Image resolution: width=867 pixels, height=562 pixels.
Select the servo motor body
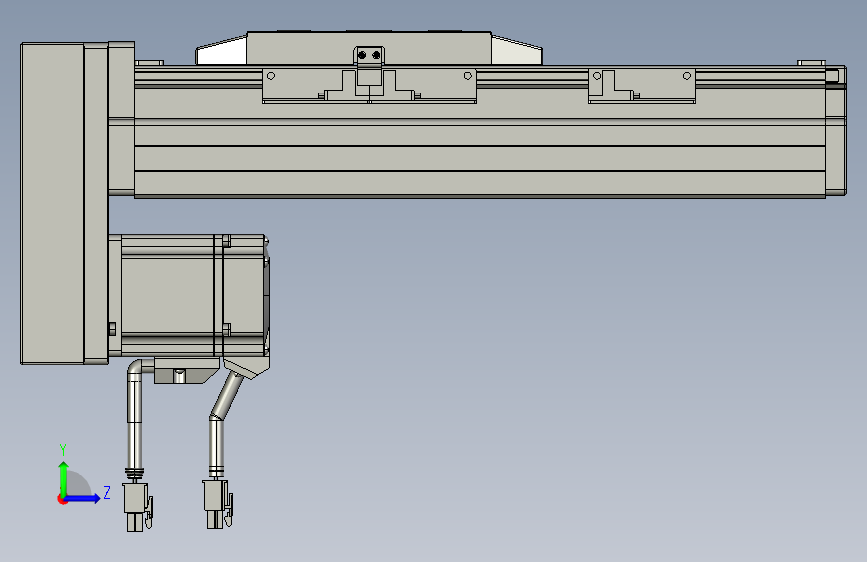click(x=168, y=296)
